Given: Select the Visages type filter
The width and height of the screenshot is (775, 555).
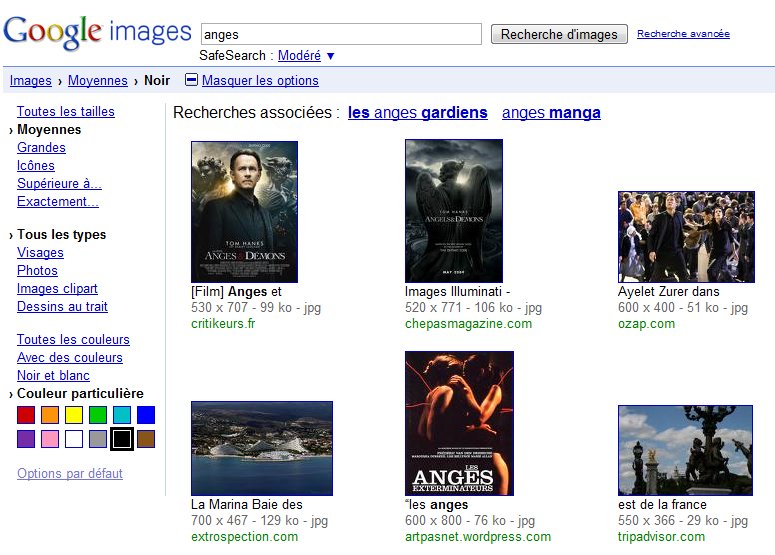Looking at the screenshot, I should 41,253.
